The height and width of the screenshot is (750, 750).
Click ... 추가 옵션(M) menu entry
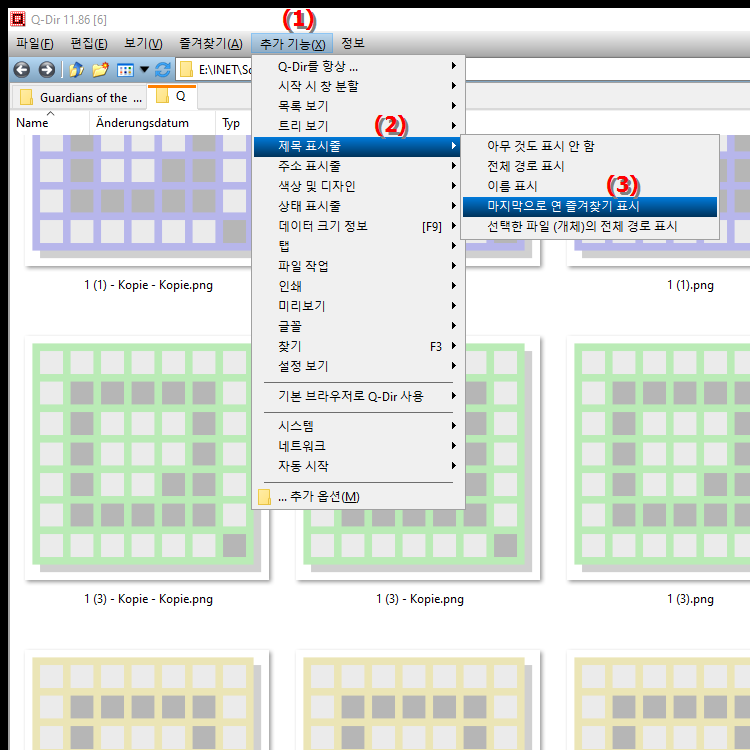click(x=358, y=497)
